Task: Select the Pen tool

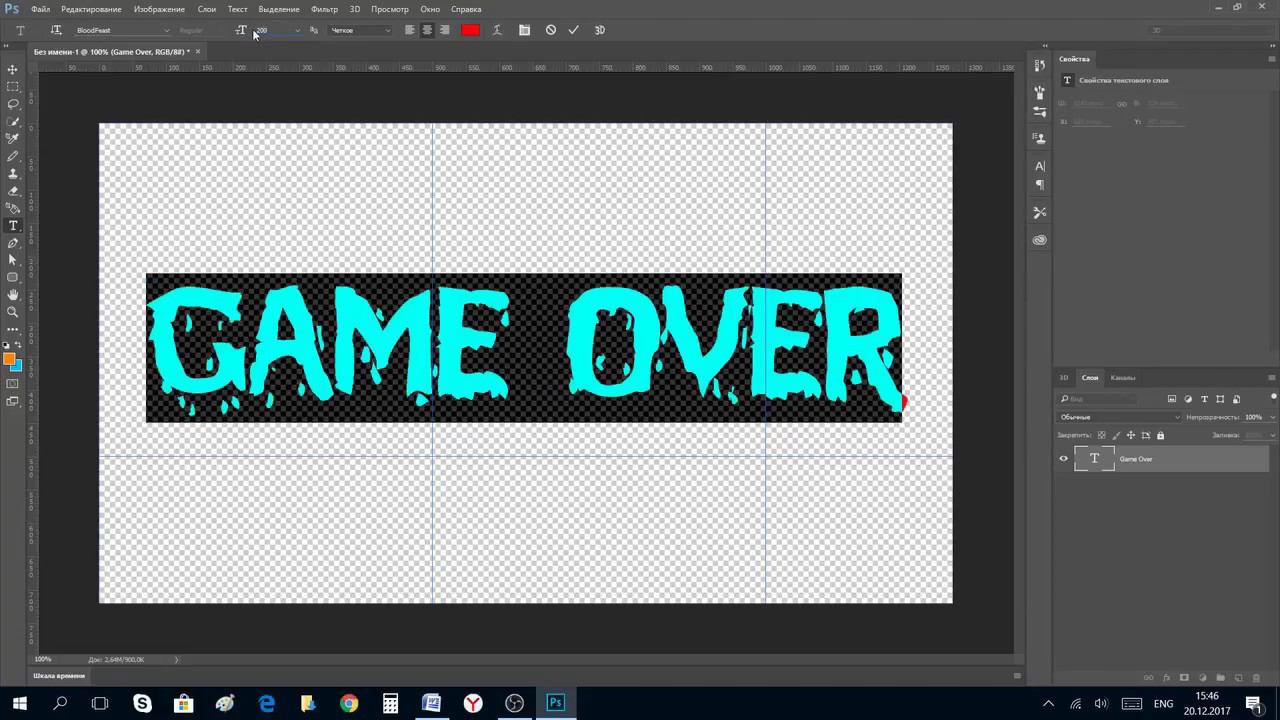Action: click(x=13, y=243)
